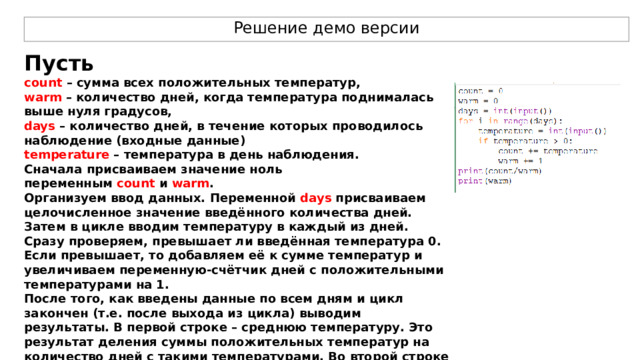Click the code line 'warm = 0'

click(478, 101)
